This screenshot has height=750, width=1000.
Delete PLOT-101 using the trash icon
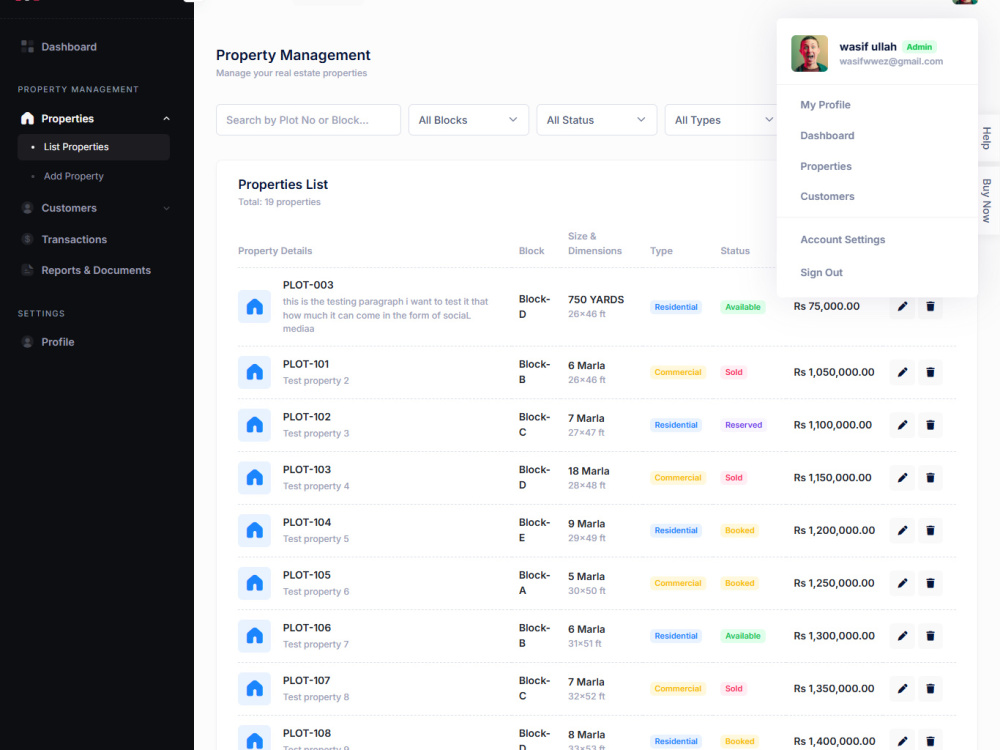point(930,372)
